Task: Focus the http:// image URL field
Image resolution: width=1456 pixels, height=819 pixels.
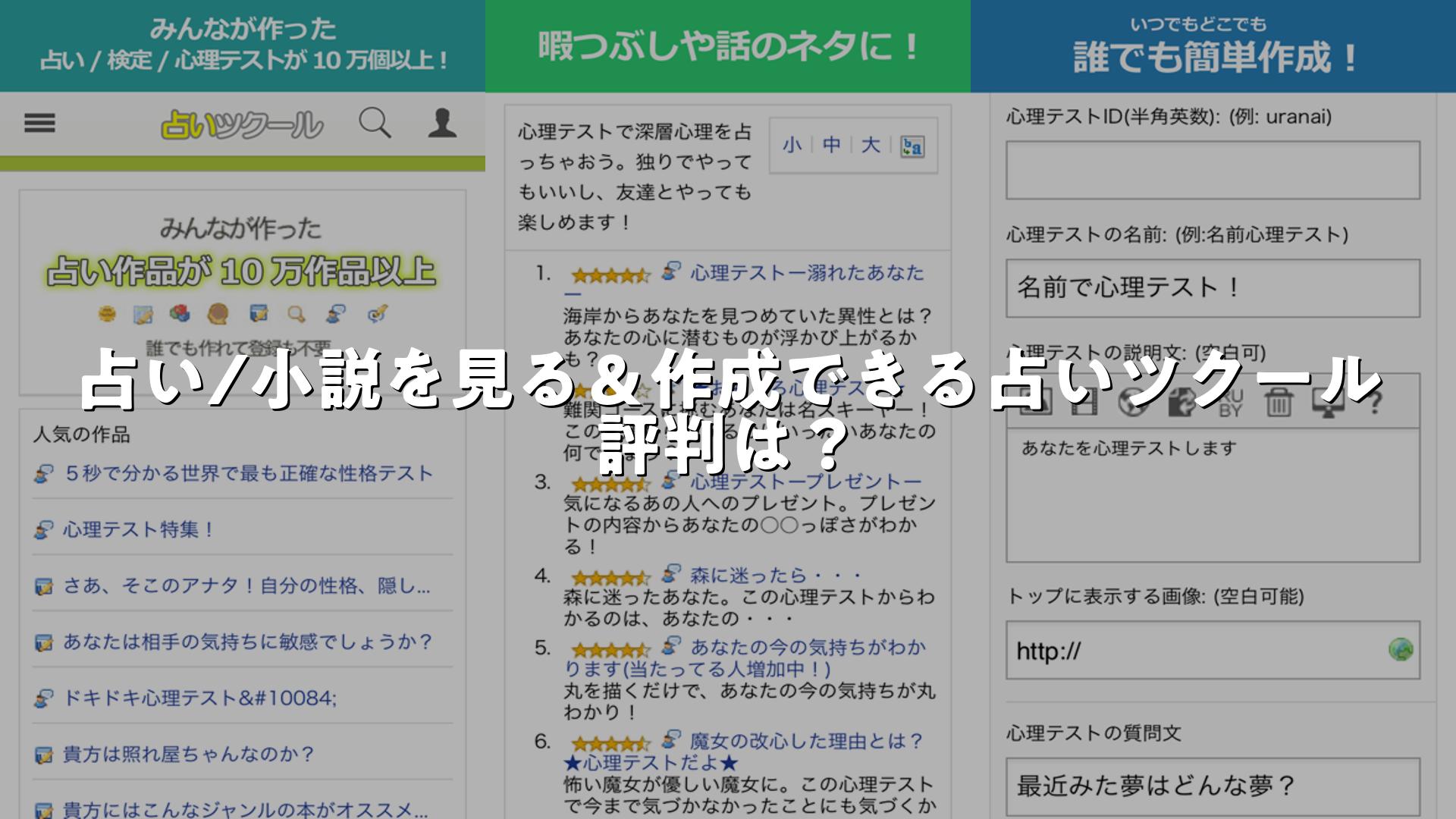Action: (1213, 650)
